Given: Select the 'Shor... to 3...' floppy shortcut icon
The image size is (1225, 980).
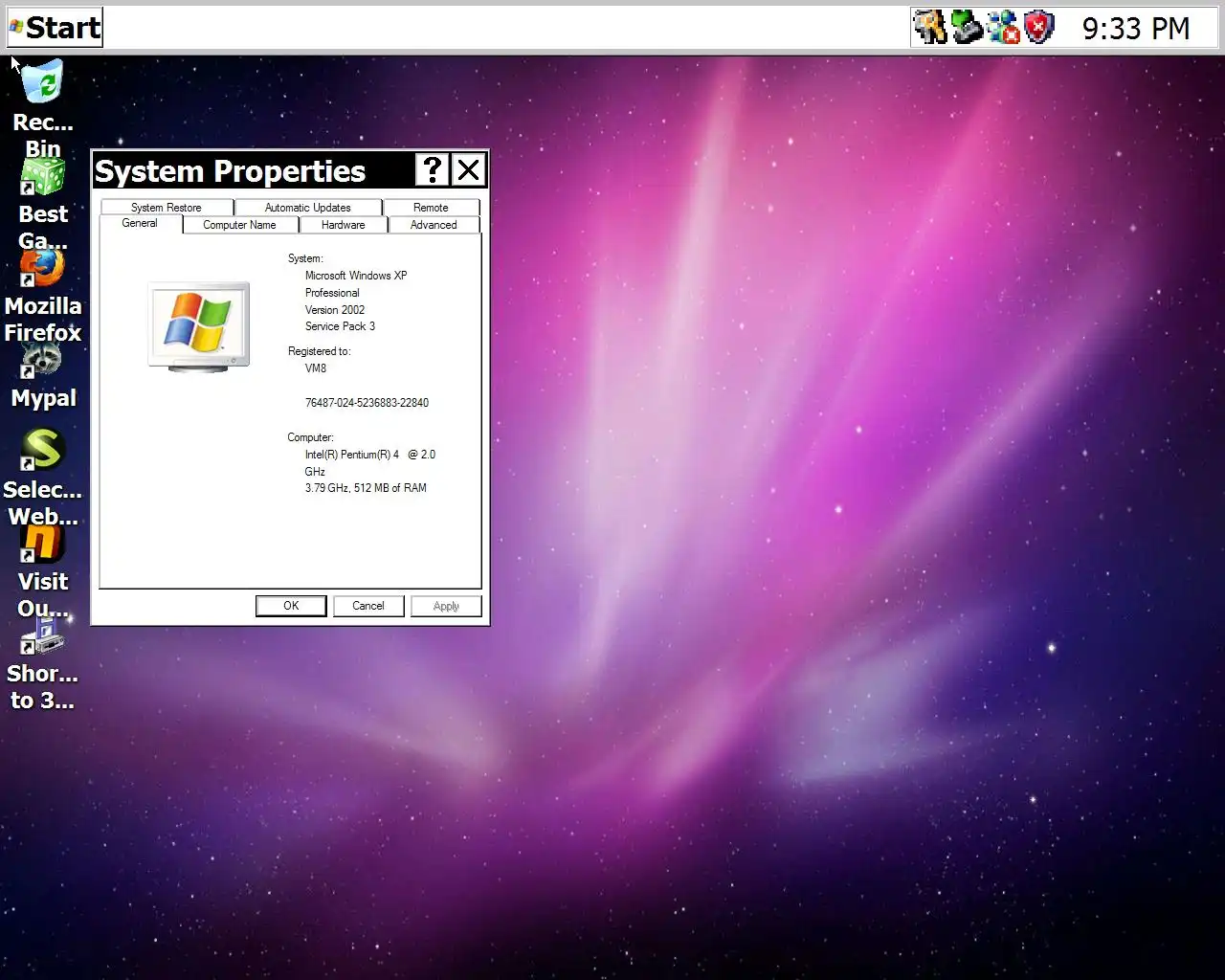Looking at the screenshot, I should coord(42,635).
